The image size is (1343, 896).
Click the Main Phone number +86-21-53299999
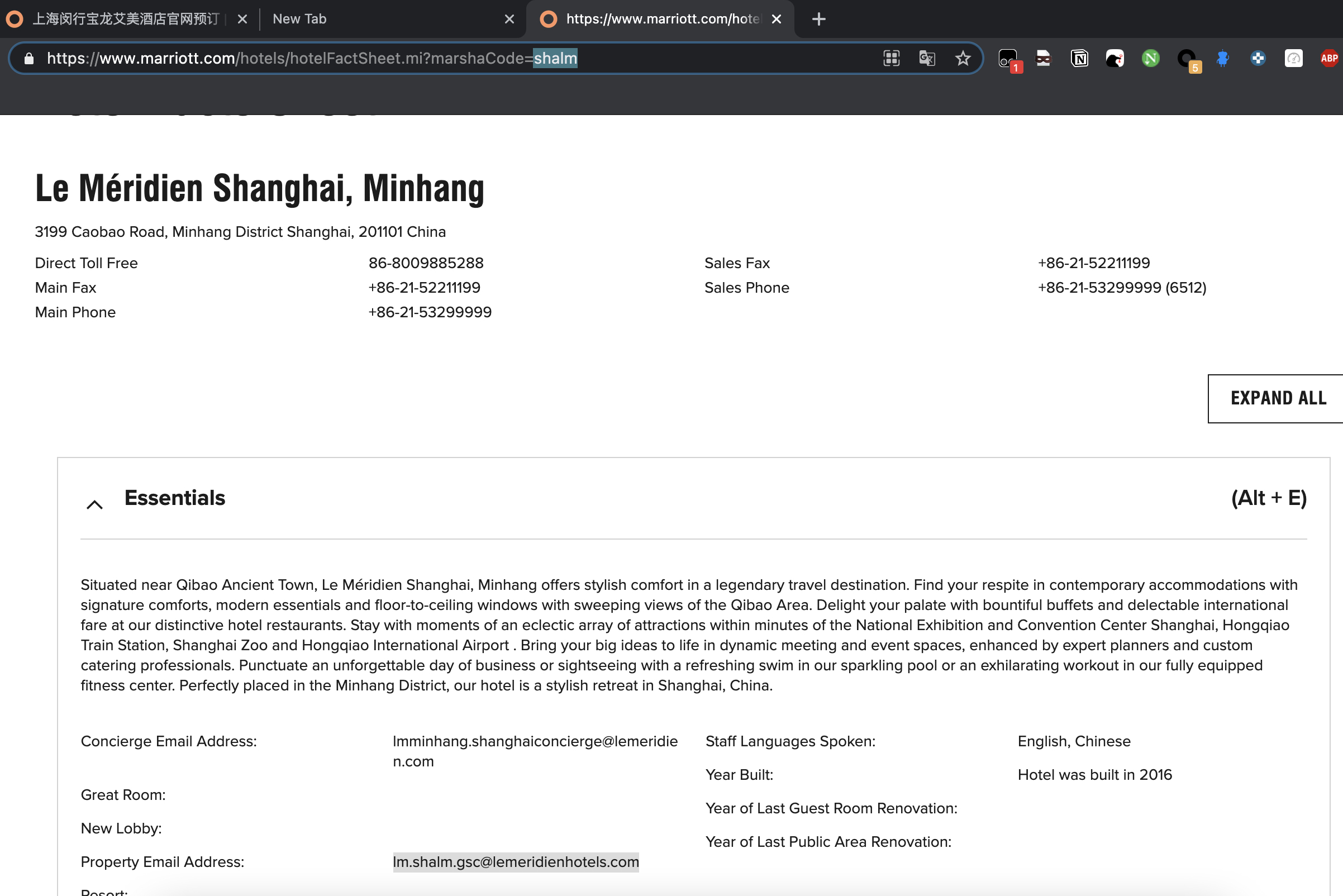tap(430, 312)
